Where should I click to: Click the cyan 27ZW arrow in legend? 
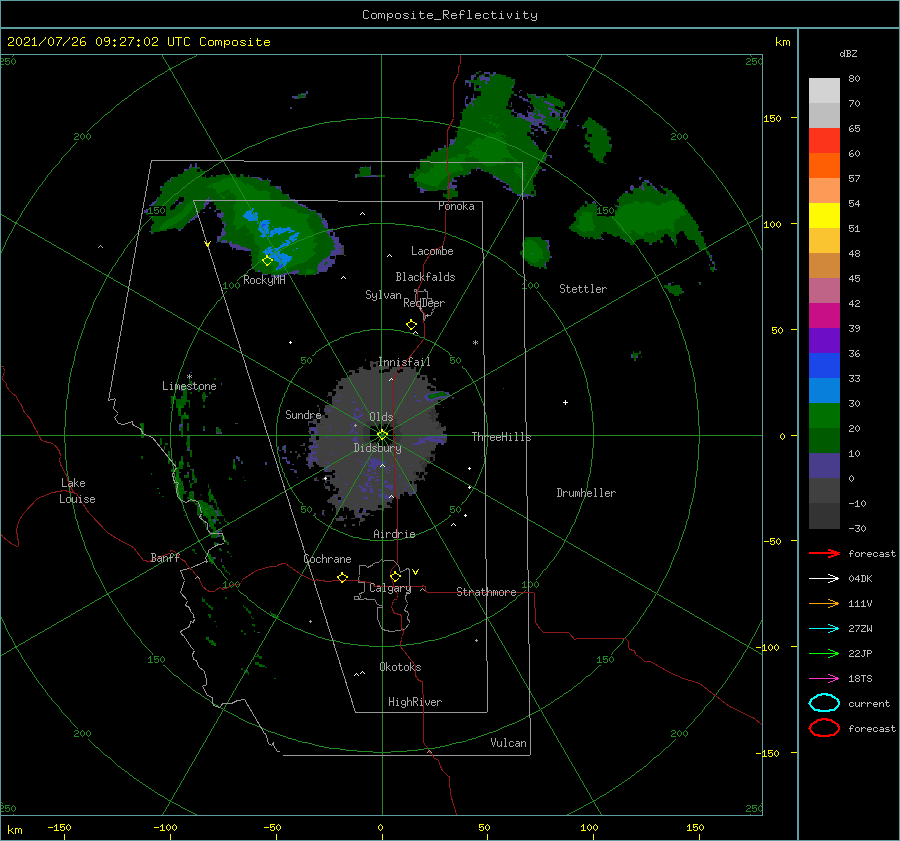[824, 629]
